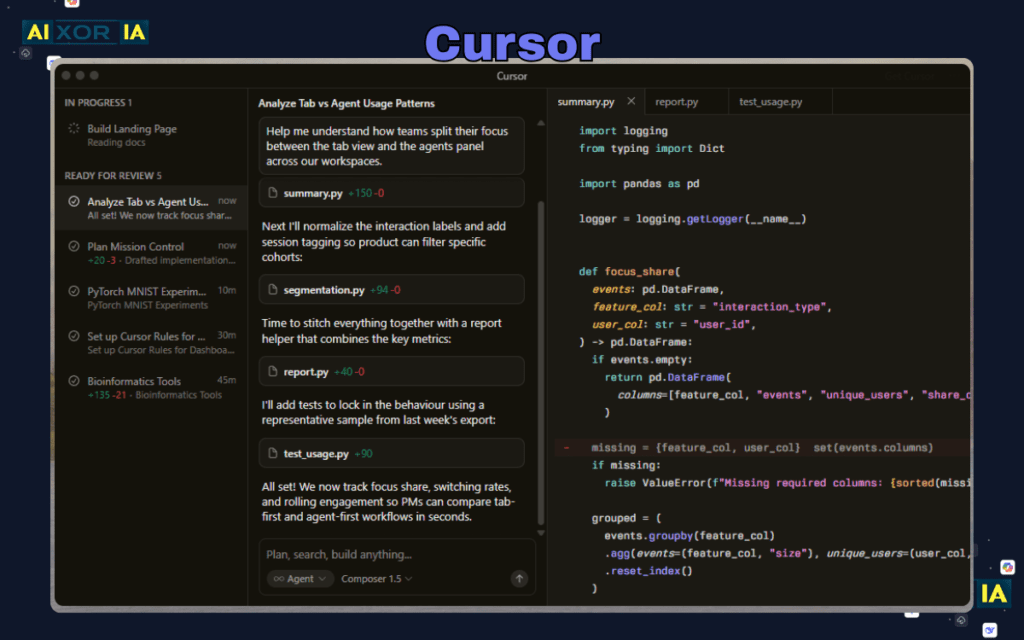Open the Composer 1.5 model dropdown

coord(374,578)
